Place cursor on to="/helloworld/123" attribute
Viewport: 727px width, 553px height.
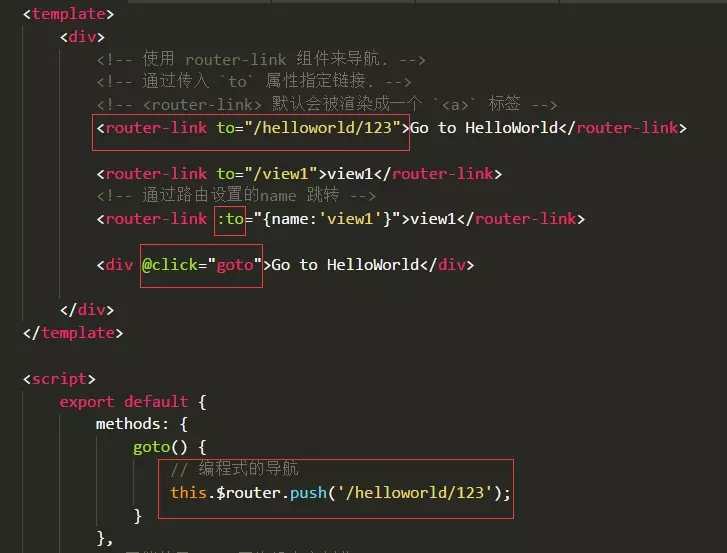coord(308,127)
